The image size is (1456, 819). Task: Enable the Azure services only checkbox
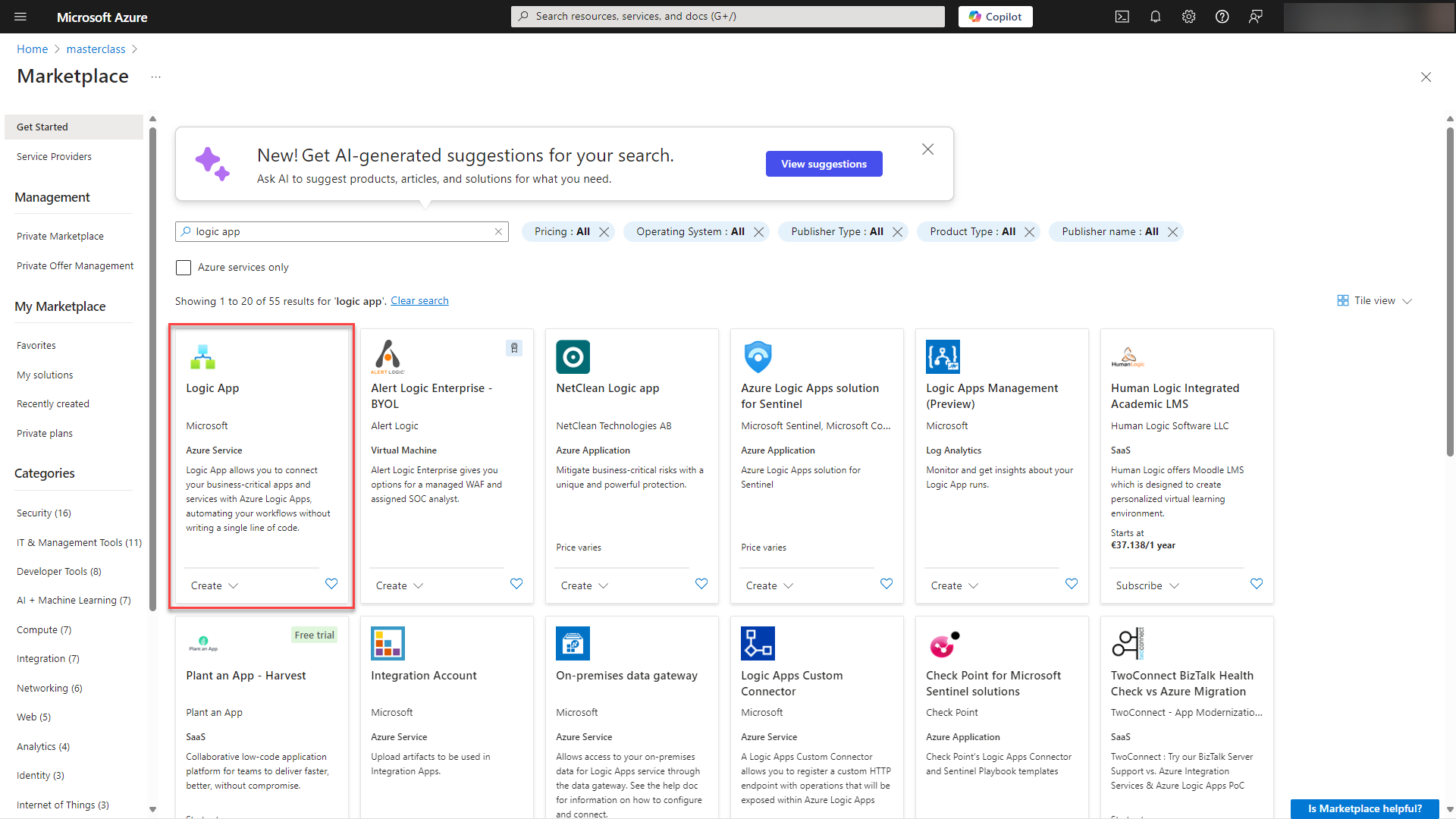click(183, 267)
